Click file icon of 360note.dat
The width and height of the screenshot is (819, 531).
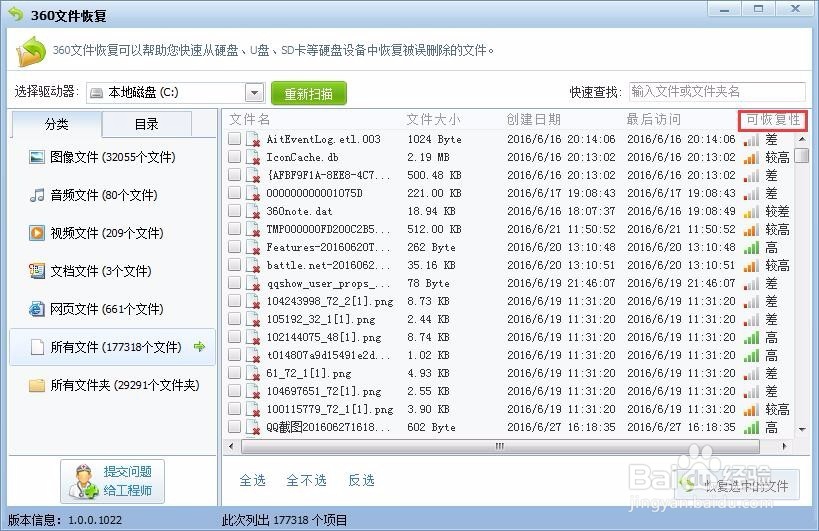(253, 211)
